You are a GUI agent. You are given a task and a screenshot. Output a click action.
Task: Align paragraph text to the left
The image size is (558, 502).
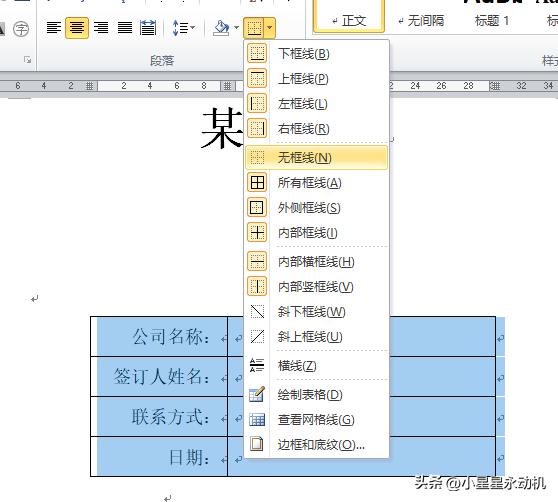pyautogui.click(x=54, y=28)
